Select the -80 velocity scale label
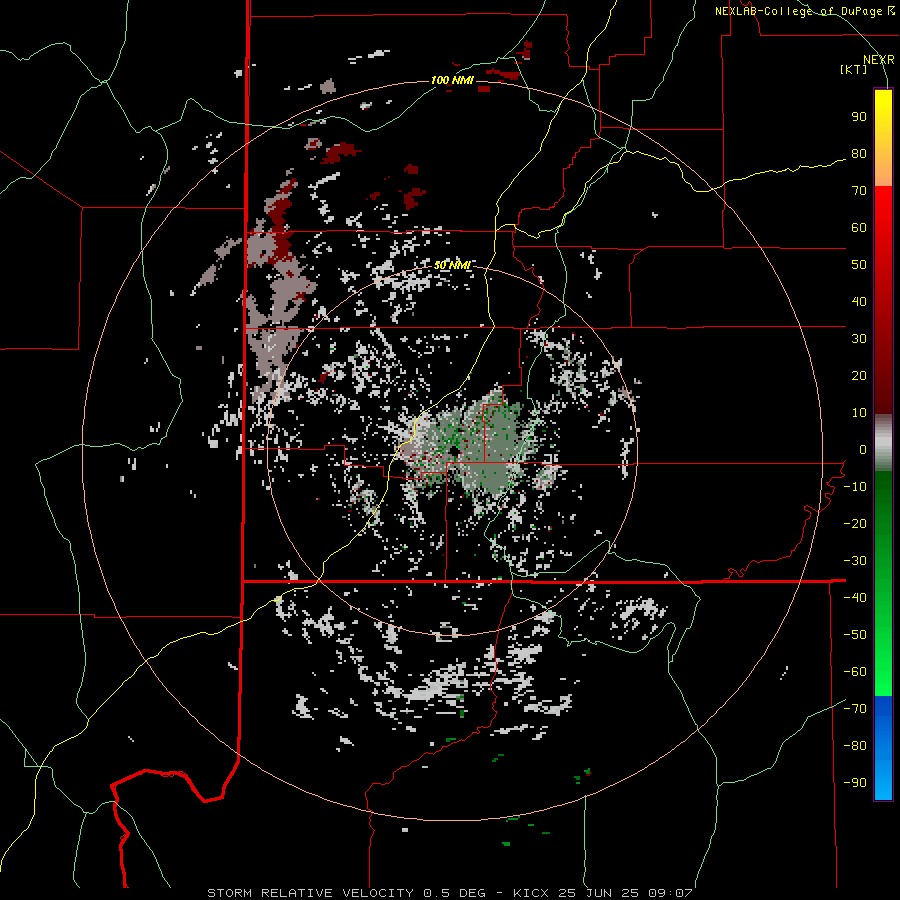Viewport: 900px width, 900px height. pos(855,746)
